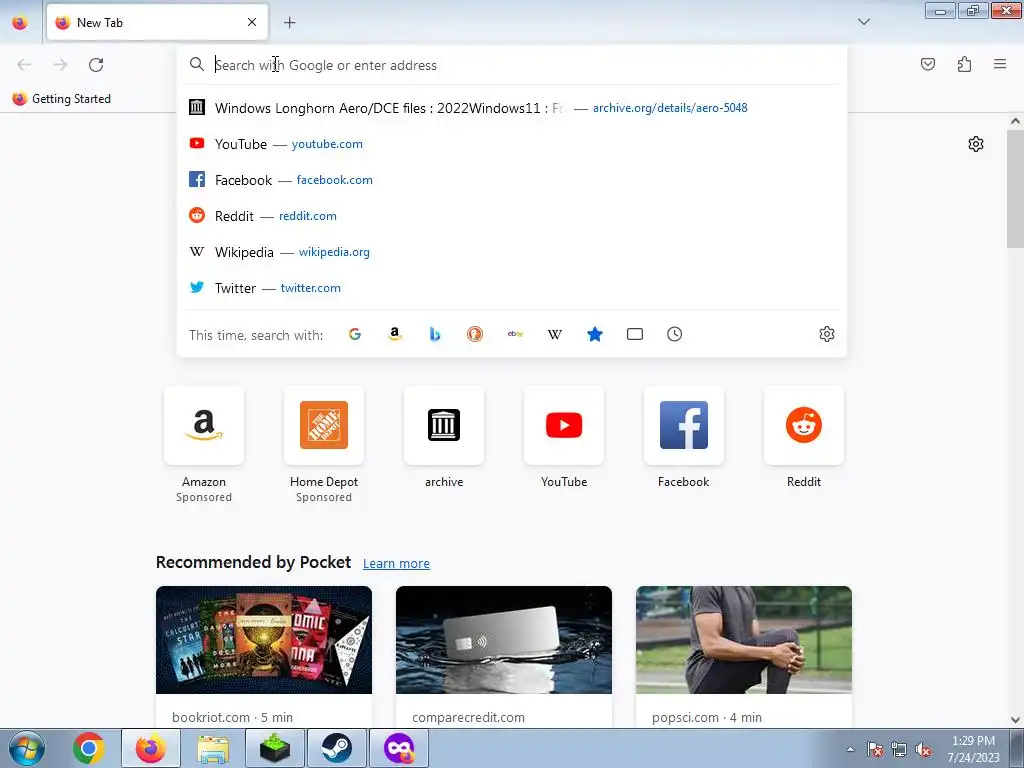Viewport: 1024px width, 768px height.
Task: Search this time with Google icon
Action: click(355, 334)
